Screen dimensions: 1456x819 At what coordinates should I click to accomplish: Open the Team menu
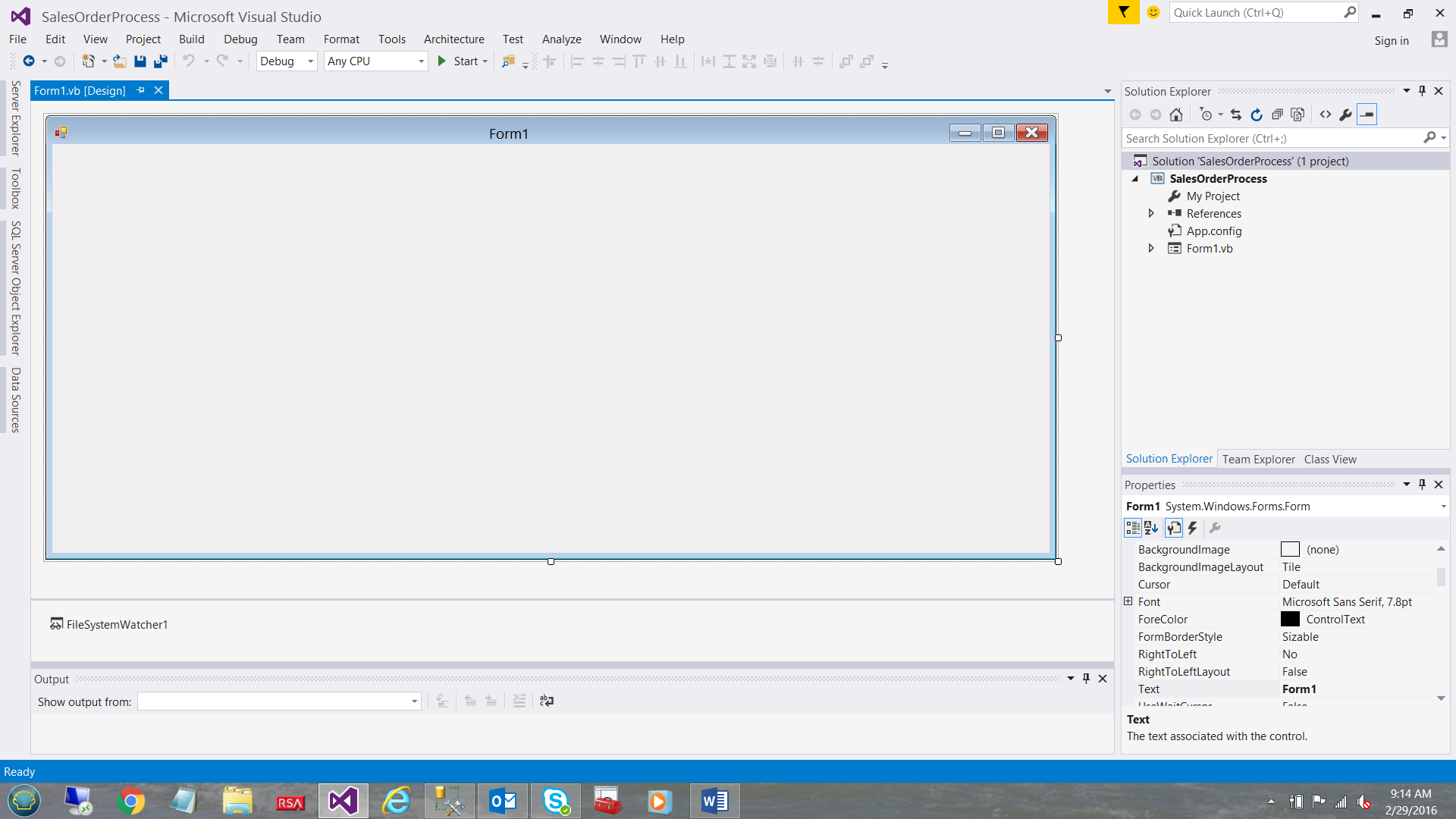[290, 39]
